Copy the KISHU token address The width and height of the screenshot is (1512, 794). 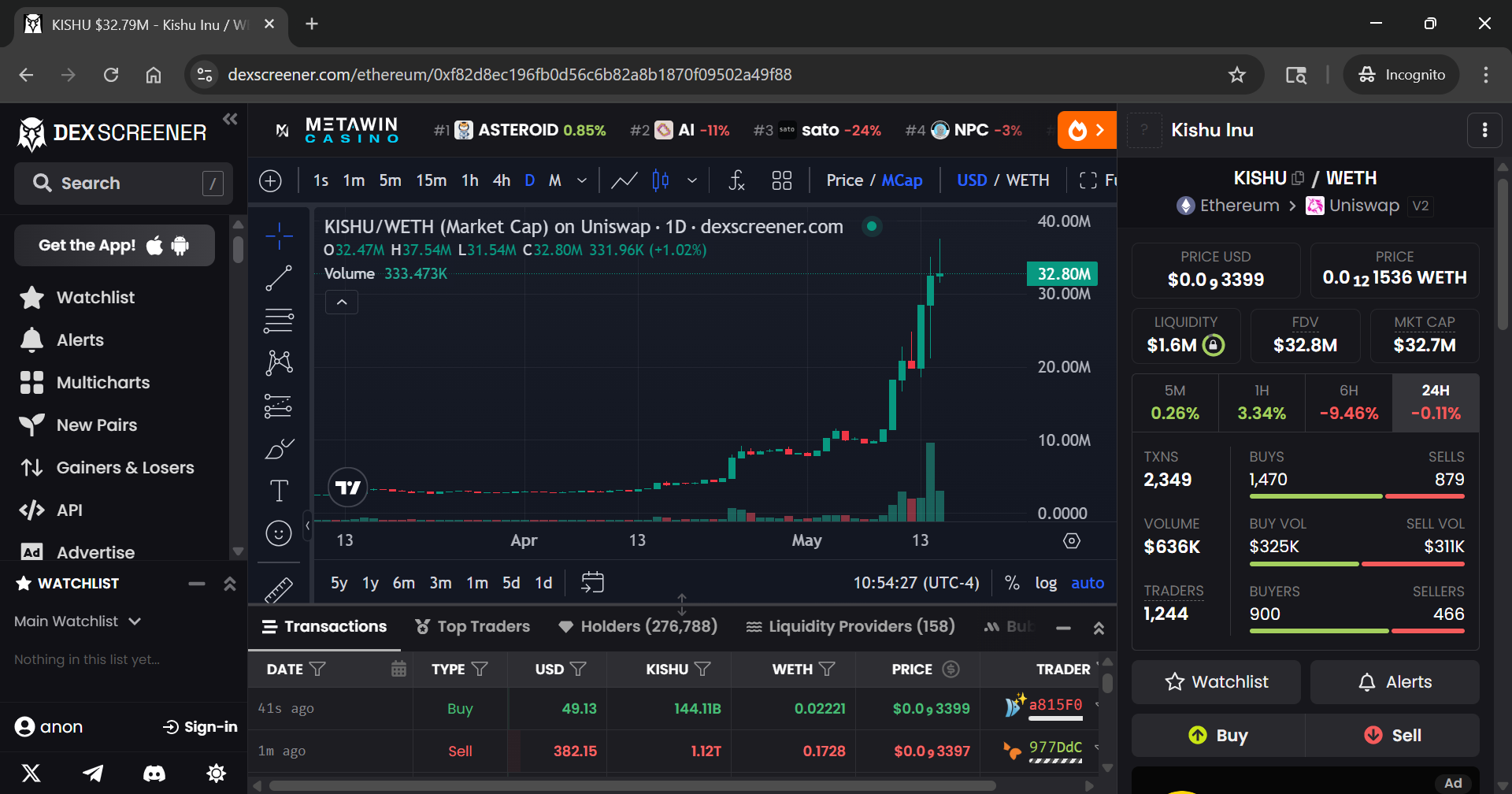[x=1299, y=178]
